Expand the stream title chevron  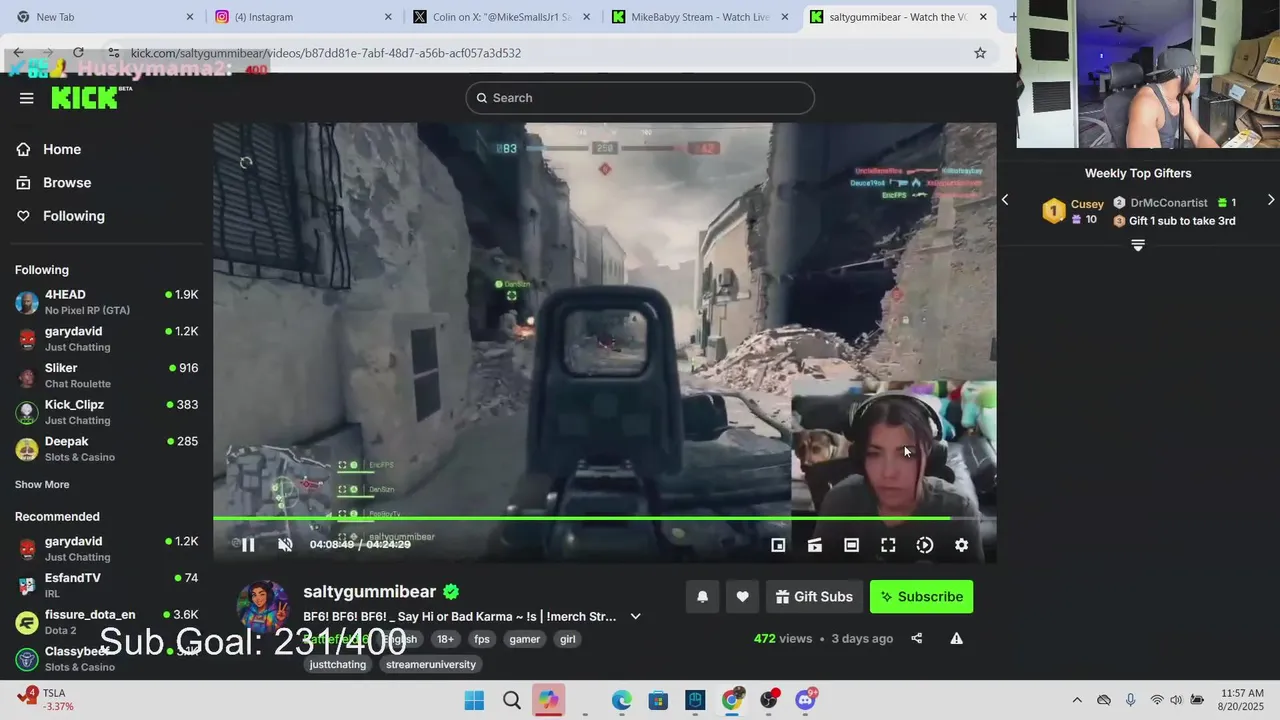[635, 617]
